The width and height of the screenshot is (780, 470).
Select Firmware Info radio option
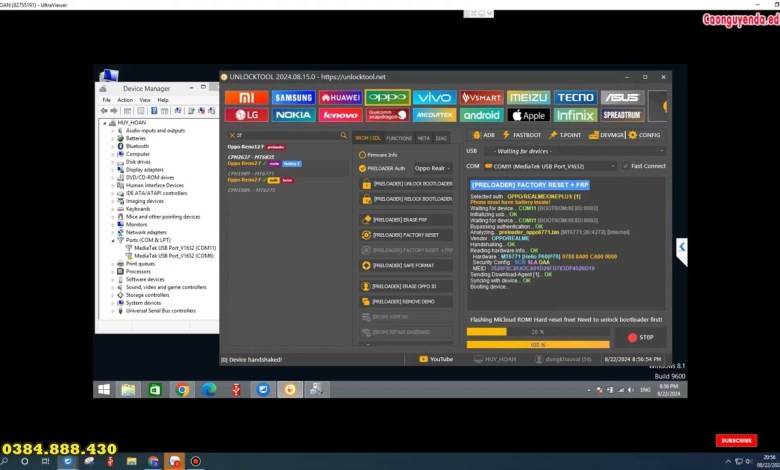[378, 155]
